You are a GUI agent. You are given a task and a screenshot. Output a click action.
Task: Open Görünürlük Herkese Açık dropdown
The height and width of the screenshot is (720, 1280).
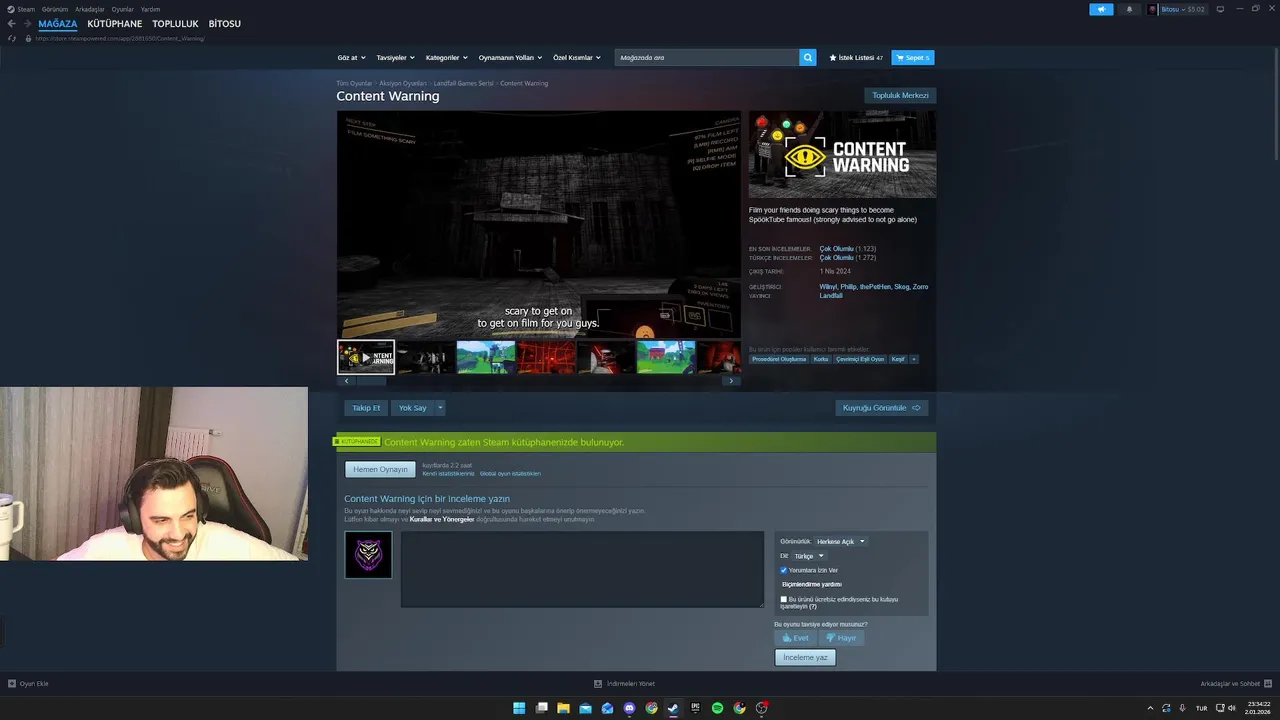(x=840, y=542)
